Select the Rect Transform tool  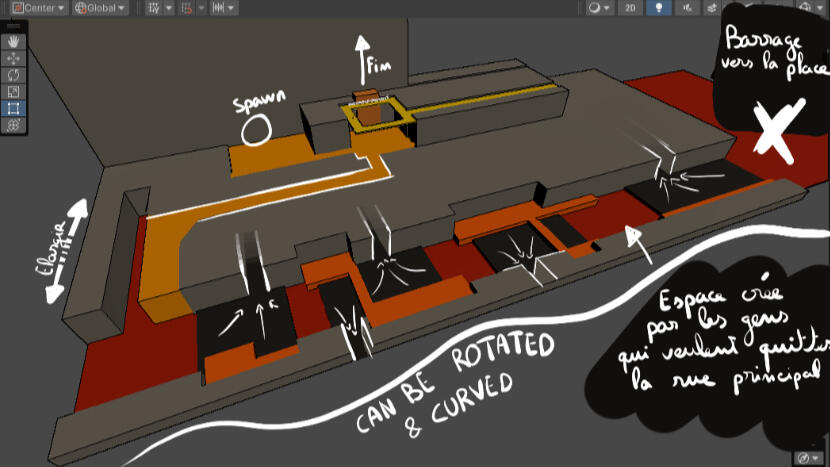coord(13,108)
